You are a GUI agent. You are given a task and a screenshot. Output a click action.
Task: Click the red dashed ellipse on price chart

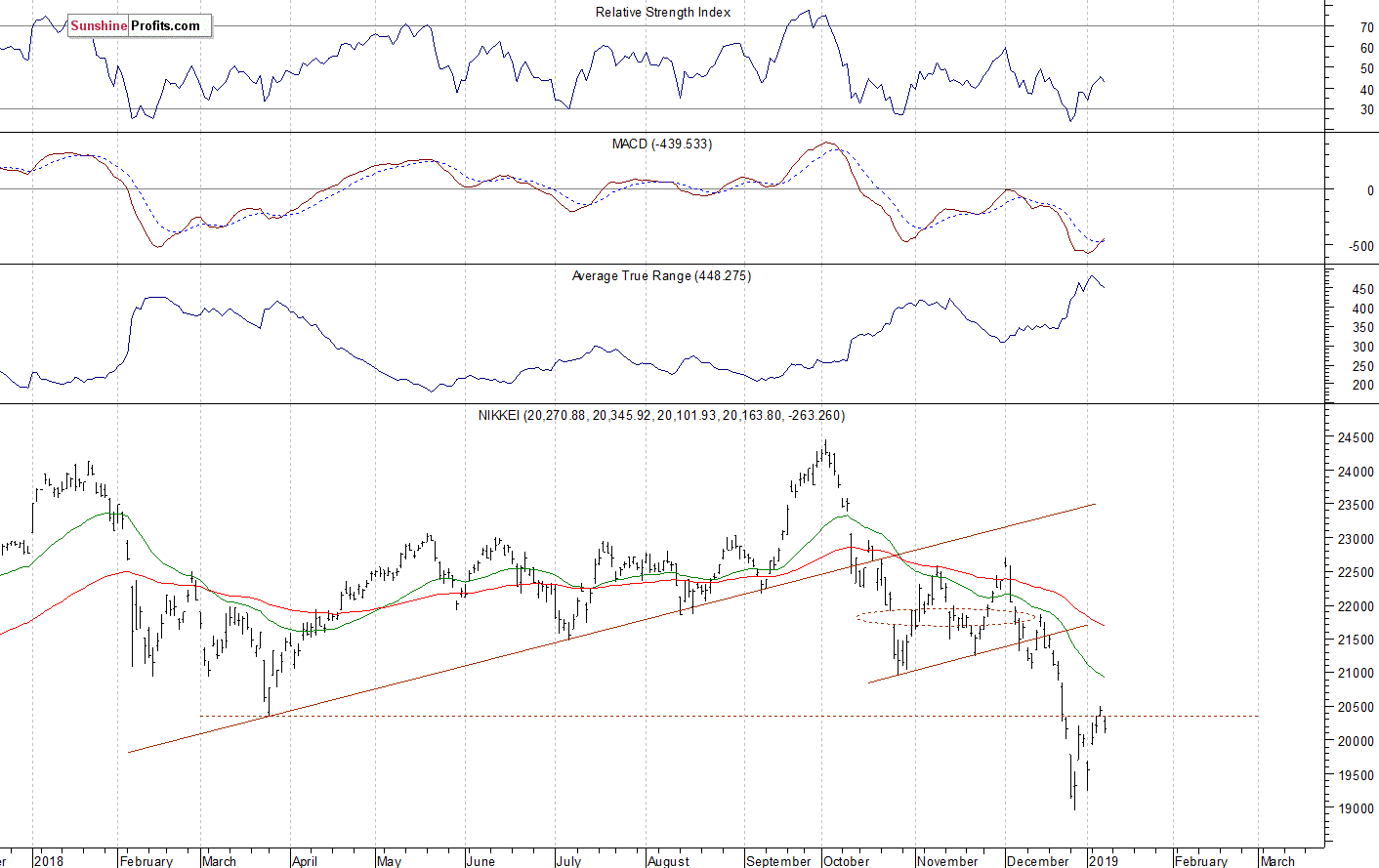tap(945, 617)
